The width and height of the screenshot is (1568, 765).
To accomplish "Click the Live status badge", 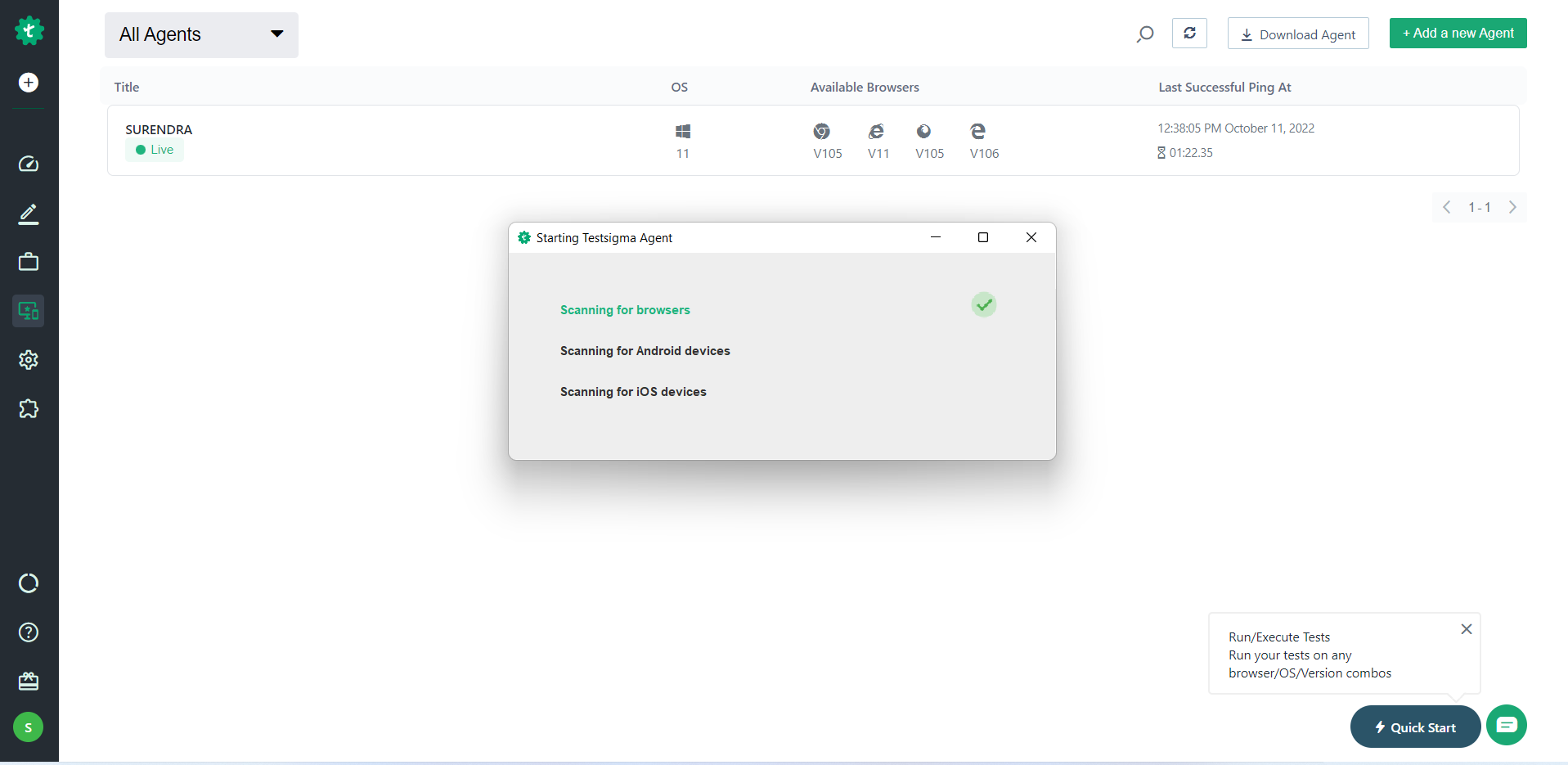I will tap(155, 150).
